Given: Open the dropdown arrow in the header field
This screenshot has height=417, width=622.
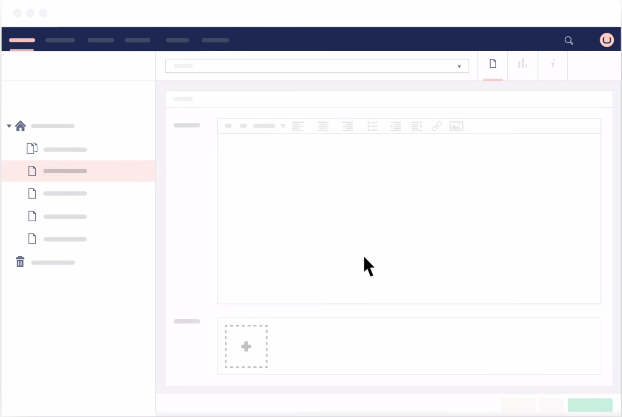Looking at the screenshot, I should [459, 66].
